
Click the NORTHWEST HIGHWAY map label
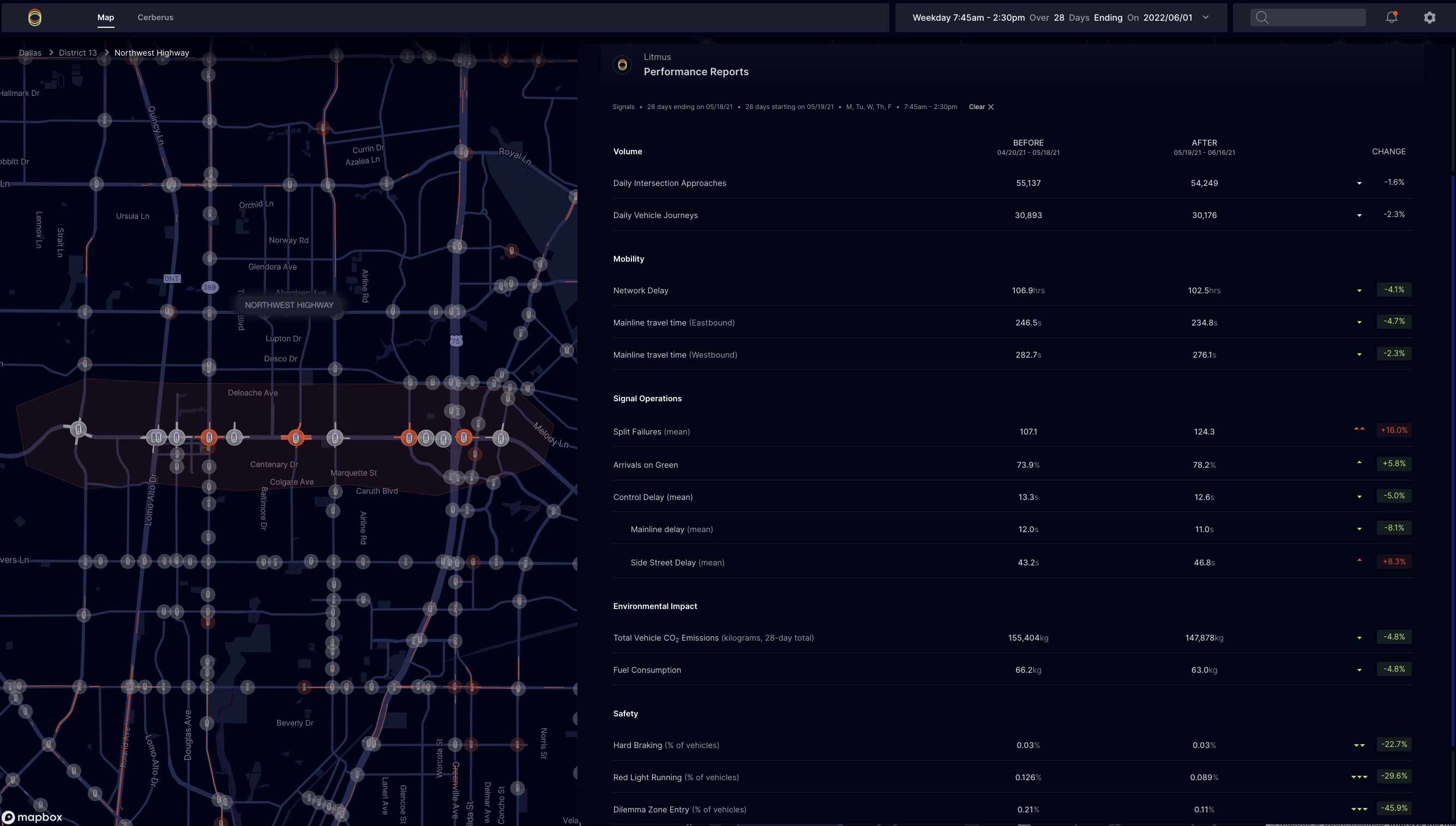click(289, 305)
